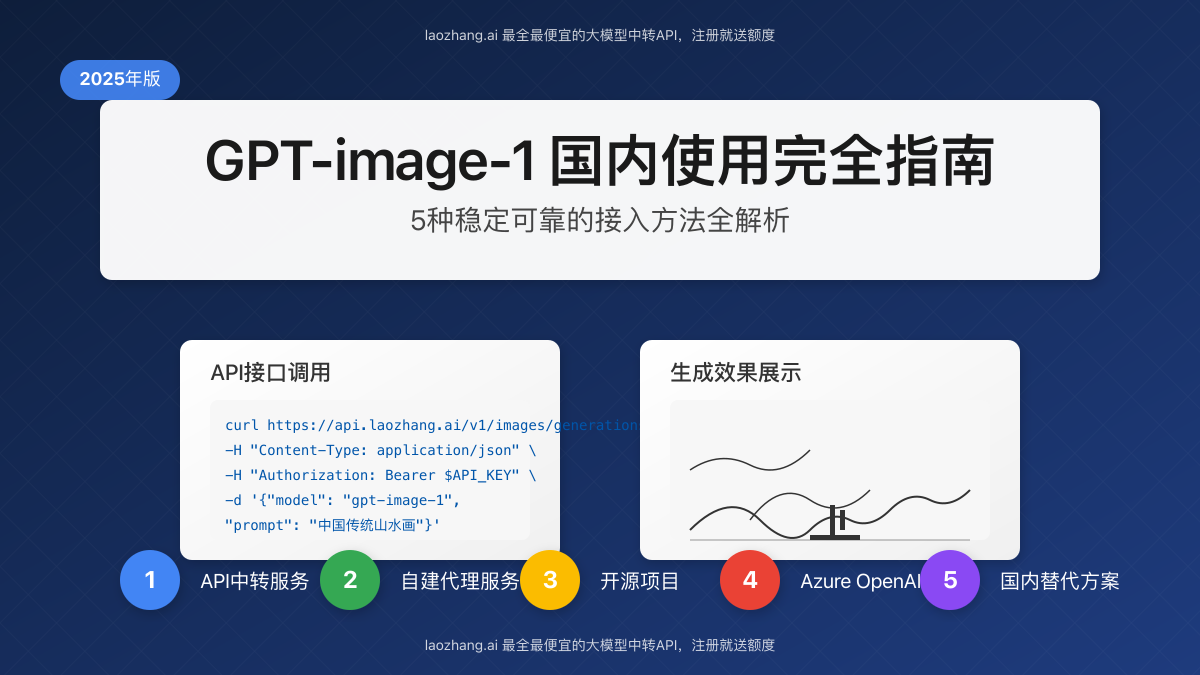Click the curl https://api.laozhang.ai code line
Screen dimensions: 1200x675
click(432, 425)
